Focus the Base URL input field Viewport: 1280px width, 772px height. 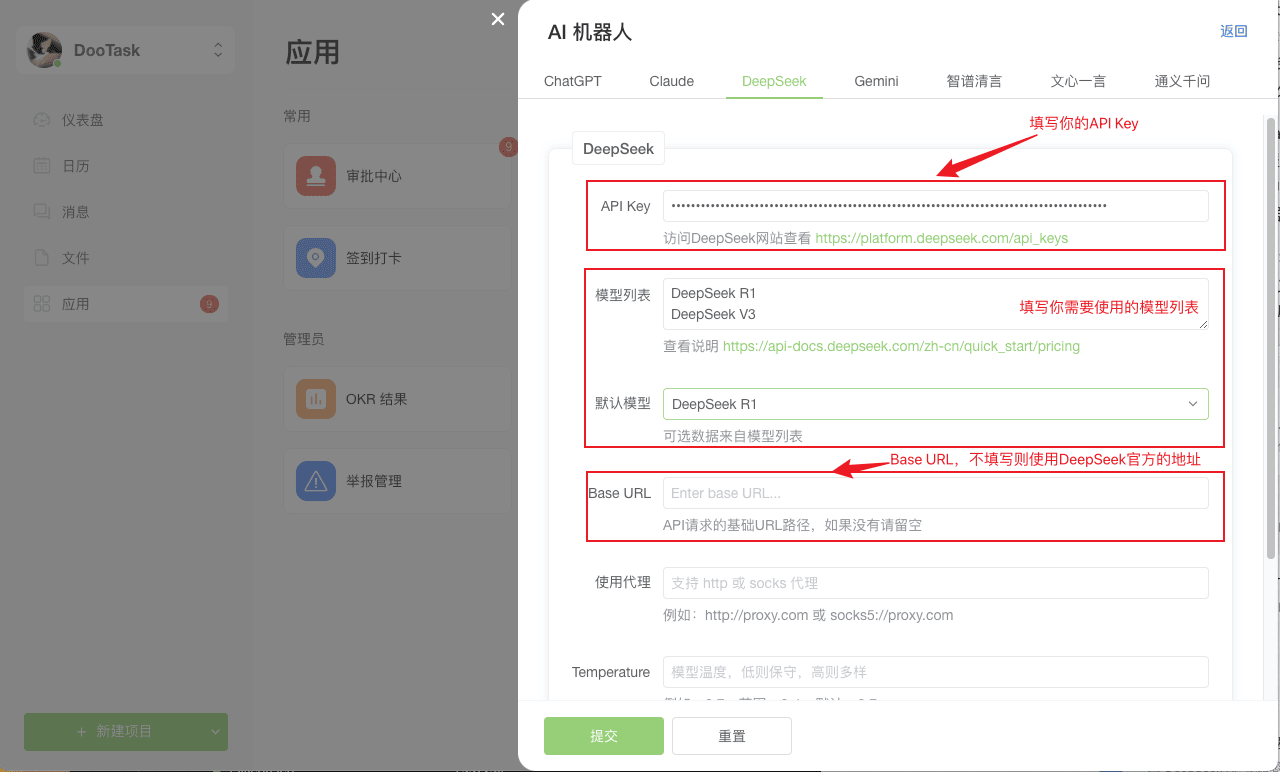click(936, 493)
